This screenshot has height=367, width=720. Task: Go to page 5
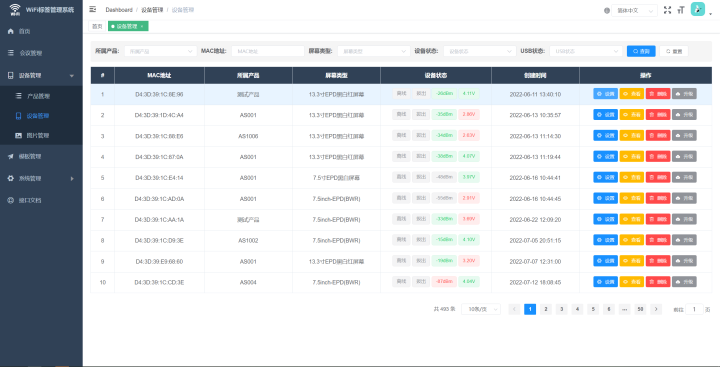click(593, 309)
